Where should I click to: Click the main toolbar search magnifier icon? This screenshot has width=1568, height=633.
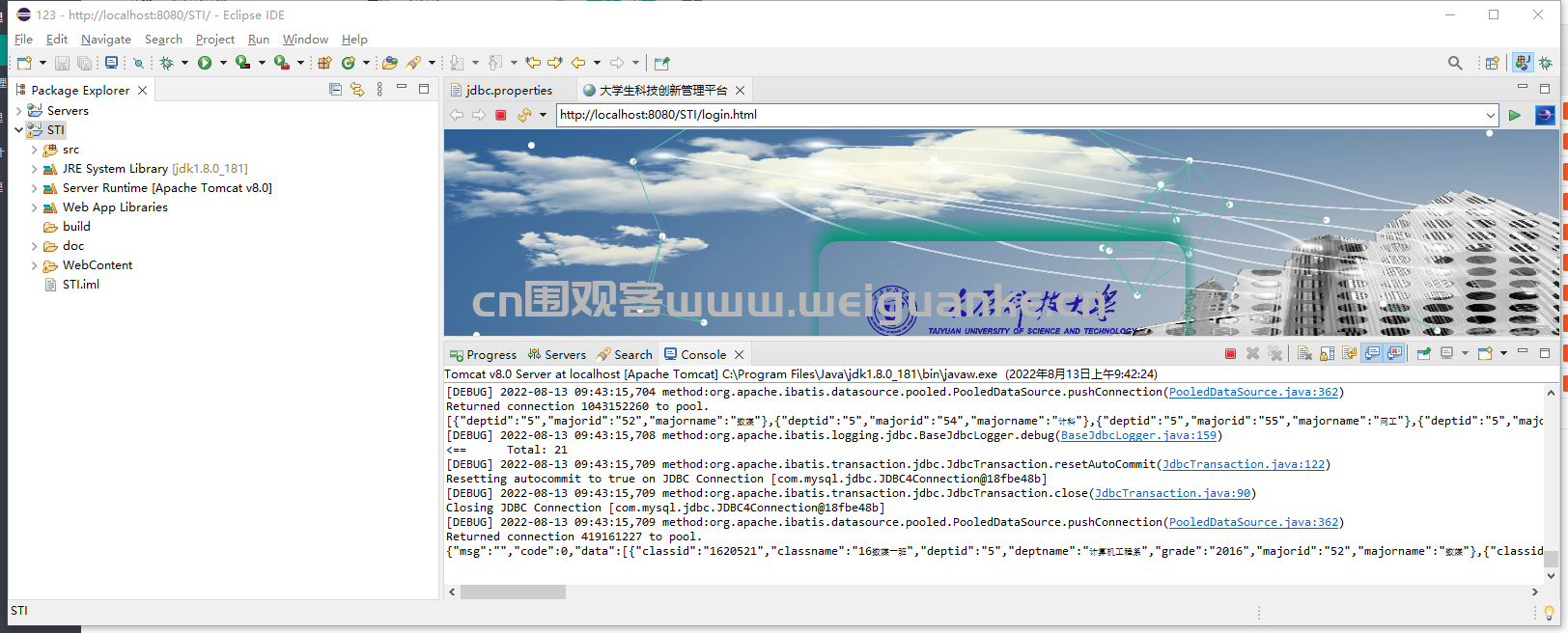point(1455,63)
